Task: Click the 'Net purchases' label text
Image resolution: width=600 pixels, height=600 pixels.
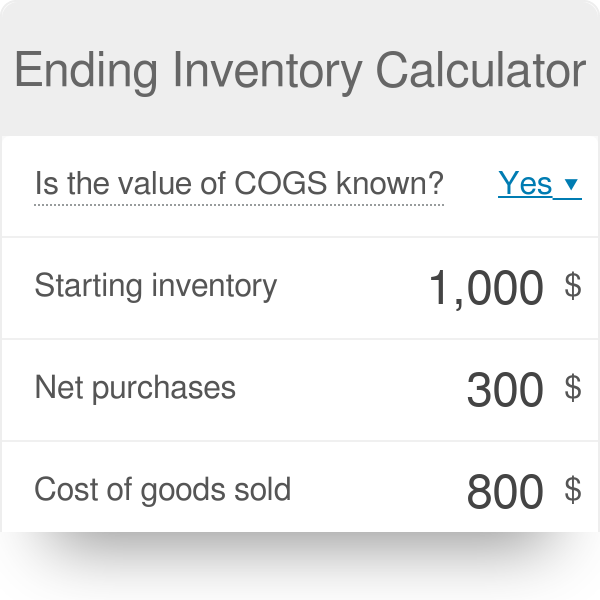Action: 135,388
